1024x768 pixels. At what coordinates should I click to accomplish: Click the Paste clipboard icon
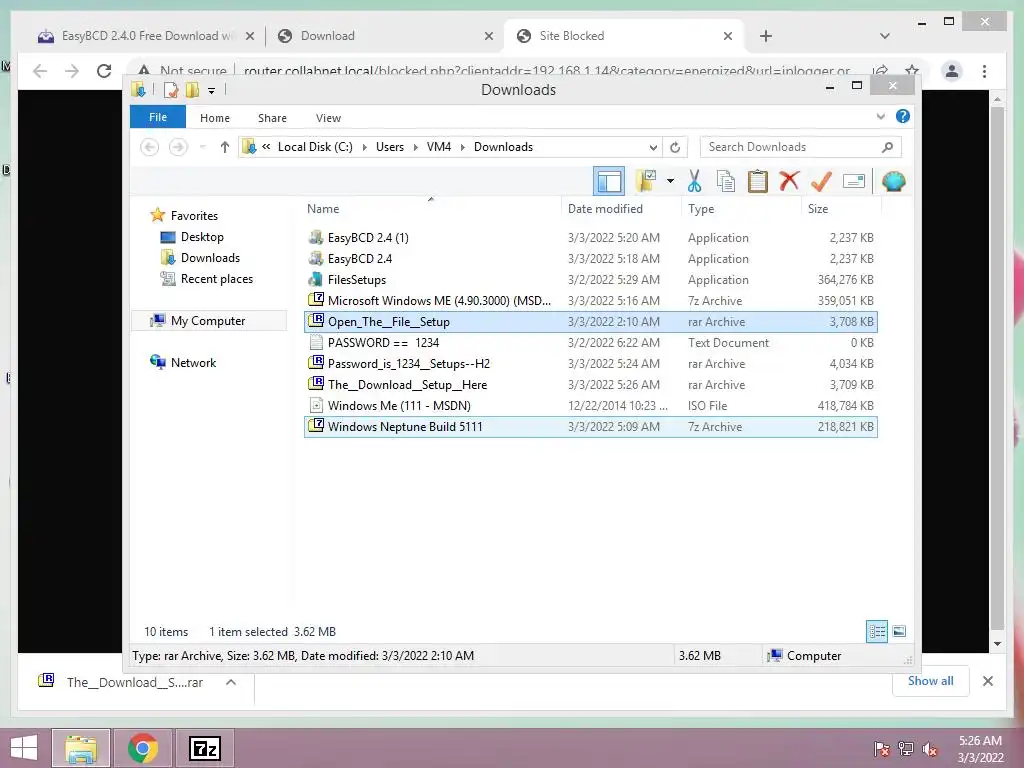758,181
